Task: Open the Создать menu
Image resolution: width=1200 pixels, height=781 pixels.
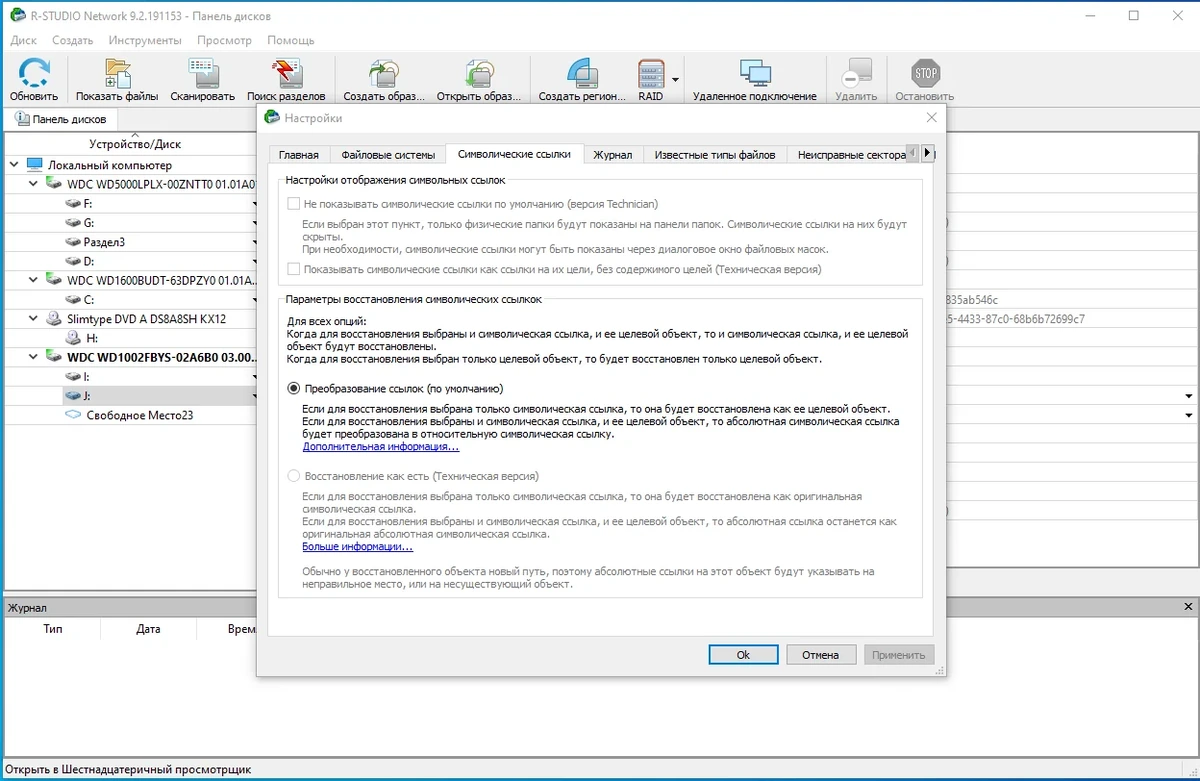Action: pyautogui.click(x=72, y=40)
